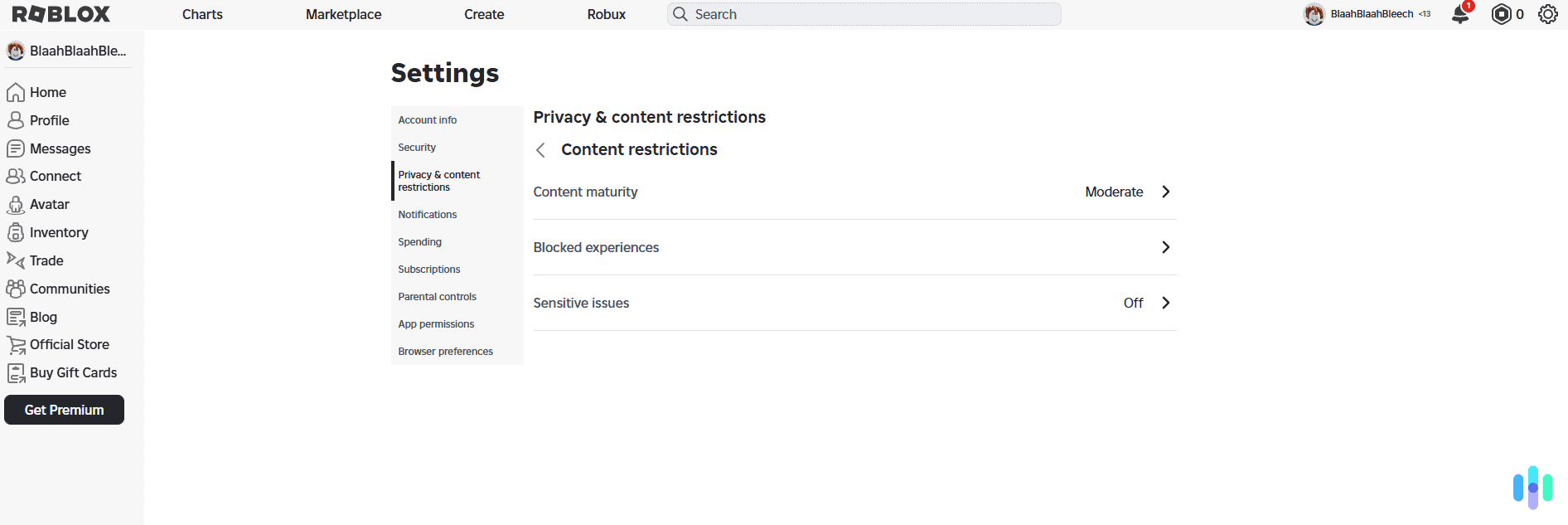The width and height of the screenshot is (1568, 525).
Task: Open Communities from the sidebar
Action: 16,289
